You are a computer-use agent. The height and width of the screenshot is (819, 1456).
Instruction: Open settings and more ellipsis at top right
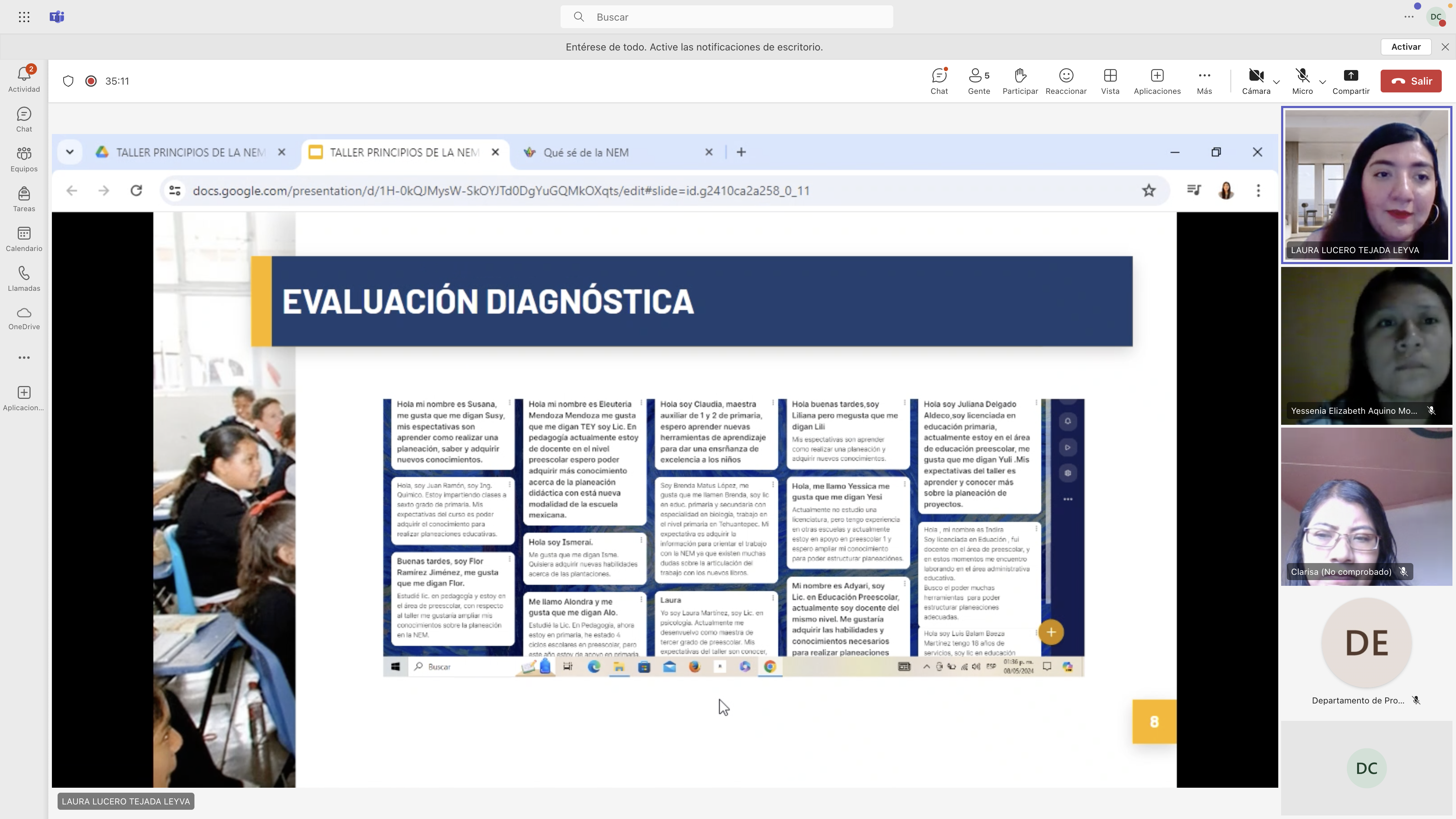pyautogui.click(x=1409, y=17)
